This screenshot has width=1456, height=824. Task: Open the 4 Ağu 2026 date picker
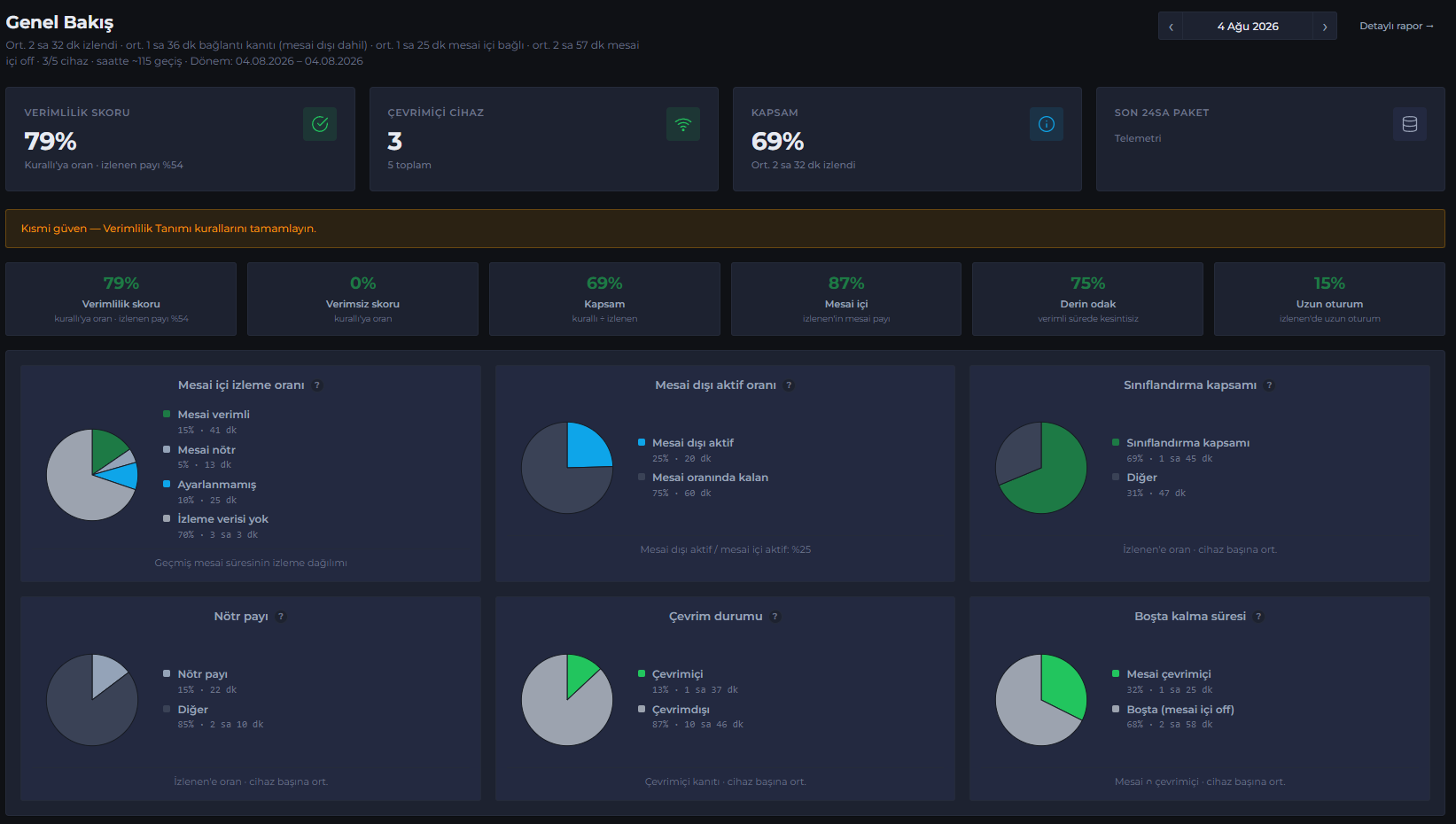(1248, 27)
